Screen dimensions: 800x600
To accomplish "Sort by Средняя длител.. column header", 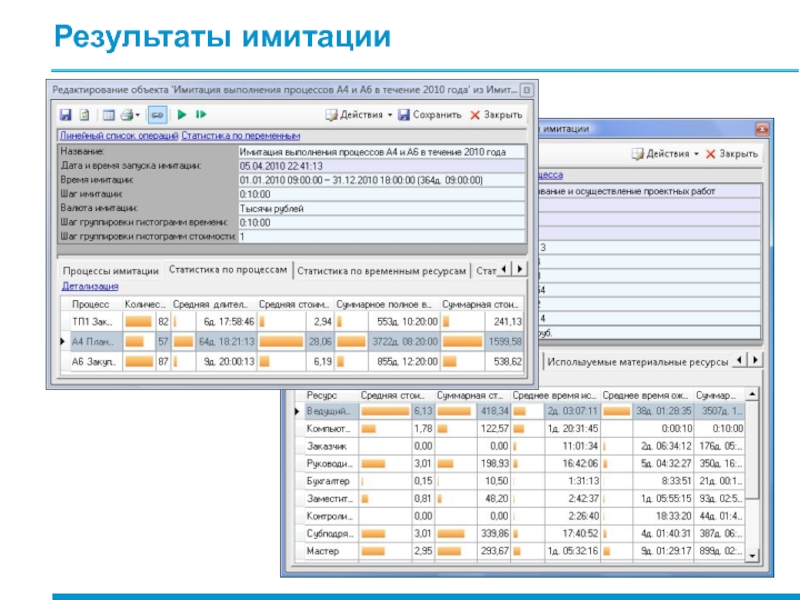I will pyautogui.click(x=213, y=304).
